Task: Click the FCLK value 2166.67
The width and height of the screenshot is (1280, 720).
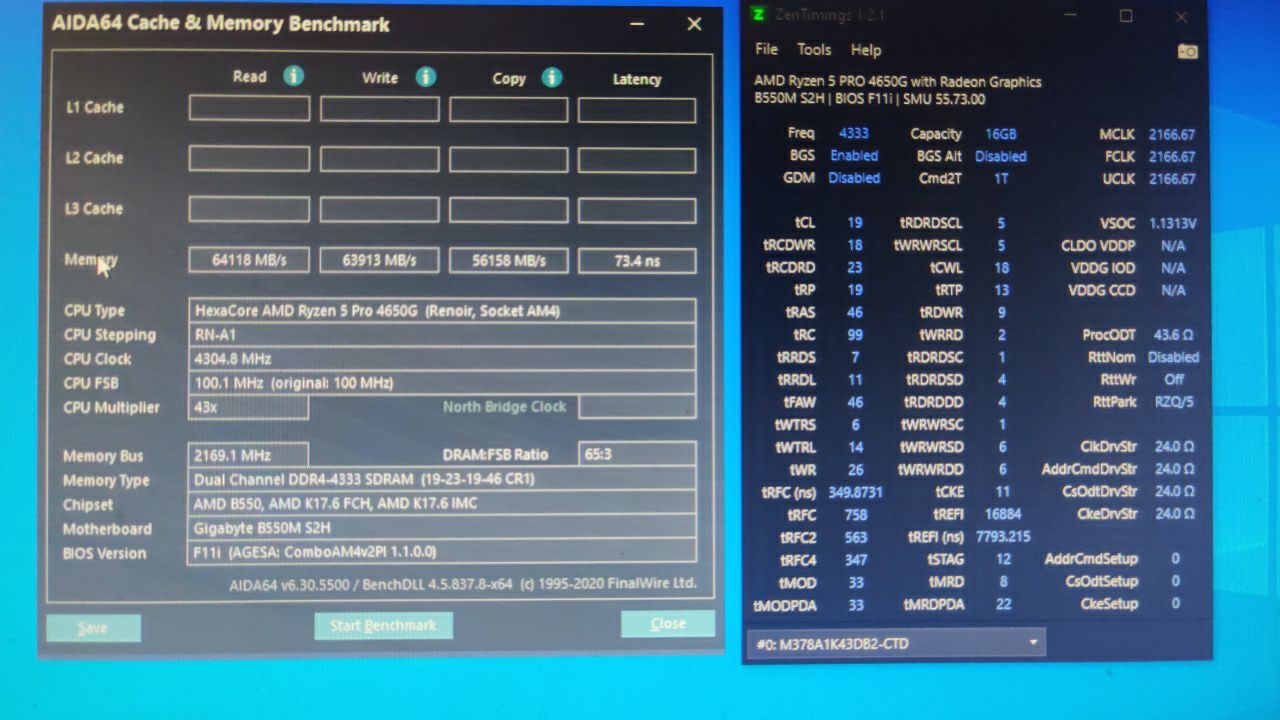Action: [1172, 157]
